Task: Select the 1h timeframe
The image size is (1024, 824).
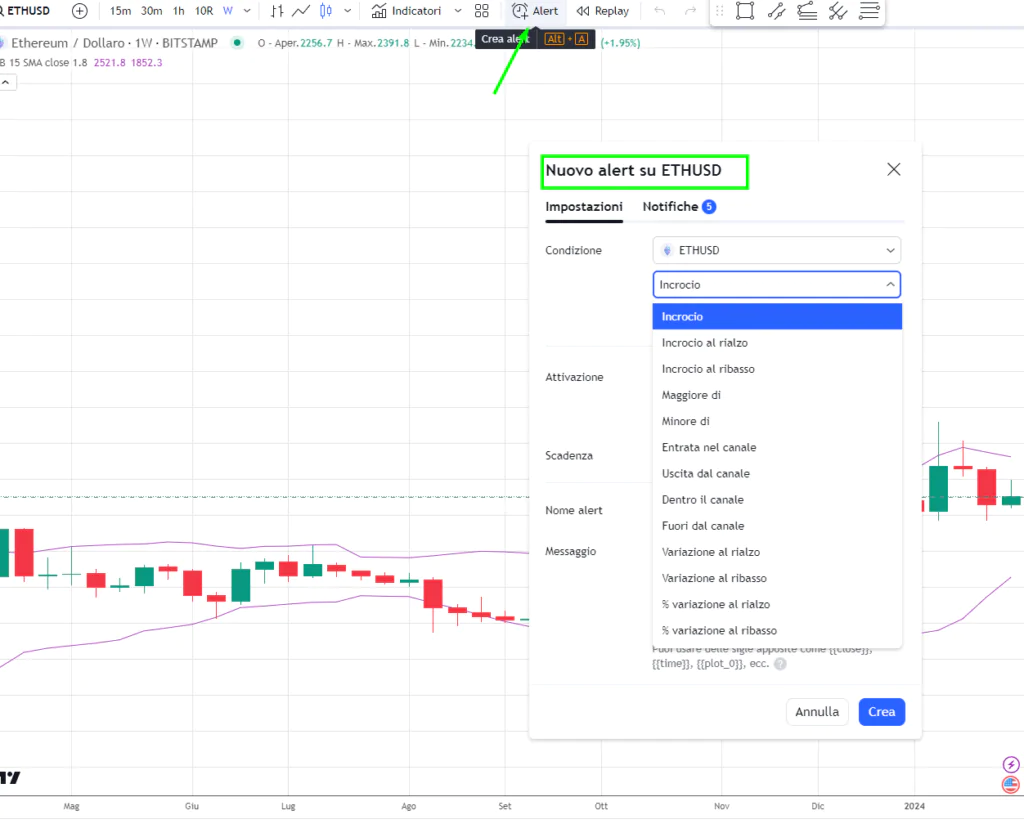Action: 178,11
